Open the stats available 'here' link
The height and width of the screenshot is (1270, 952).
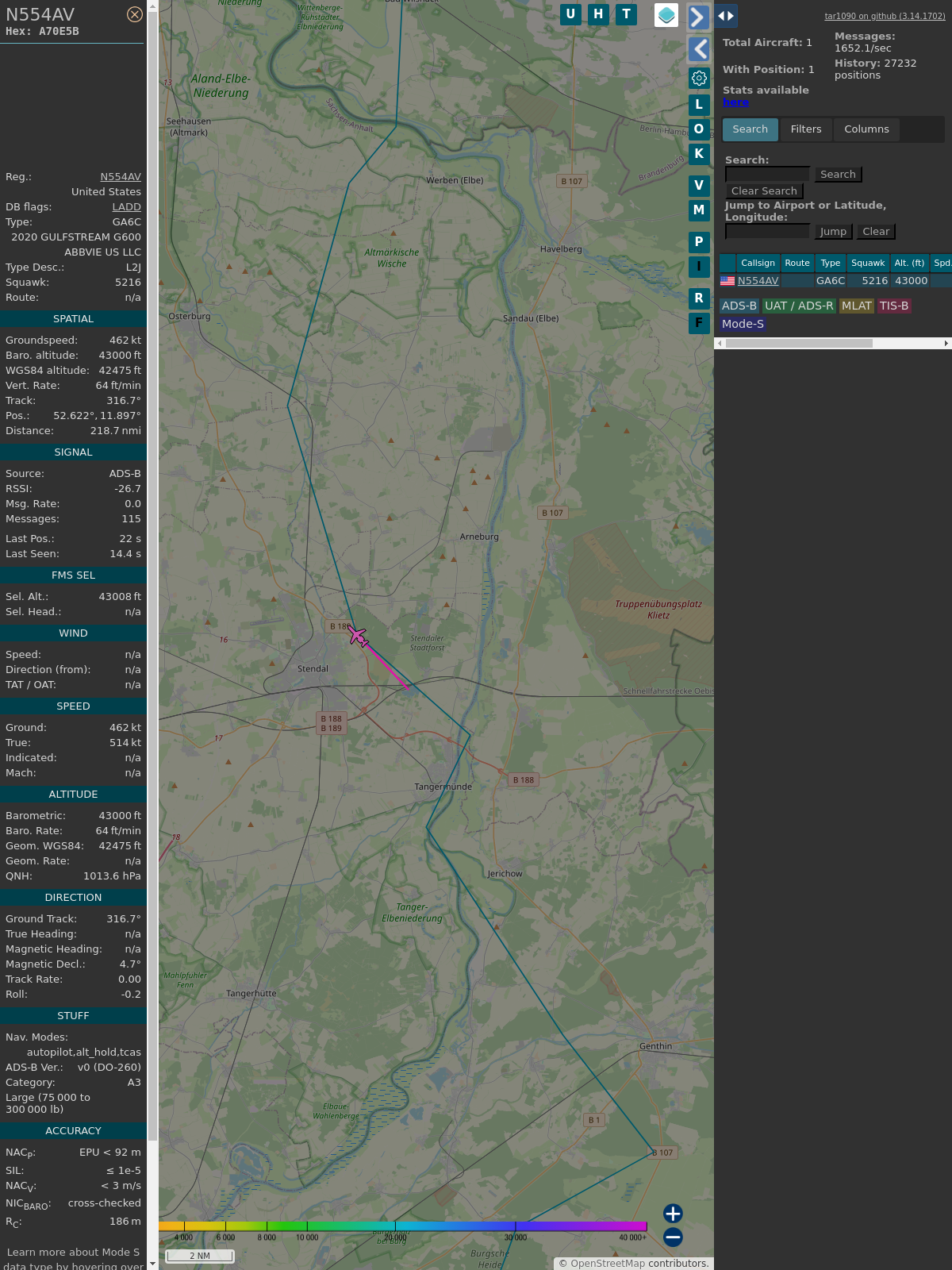point(735,102)
